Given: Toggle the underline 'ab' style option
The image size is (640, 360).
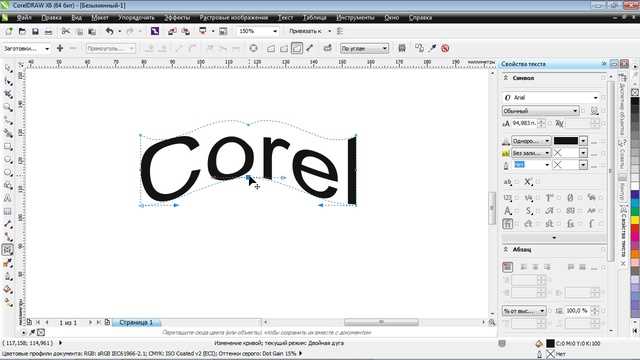Looking at the screenshot, I should pos(507,182).
